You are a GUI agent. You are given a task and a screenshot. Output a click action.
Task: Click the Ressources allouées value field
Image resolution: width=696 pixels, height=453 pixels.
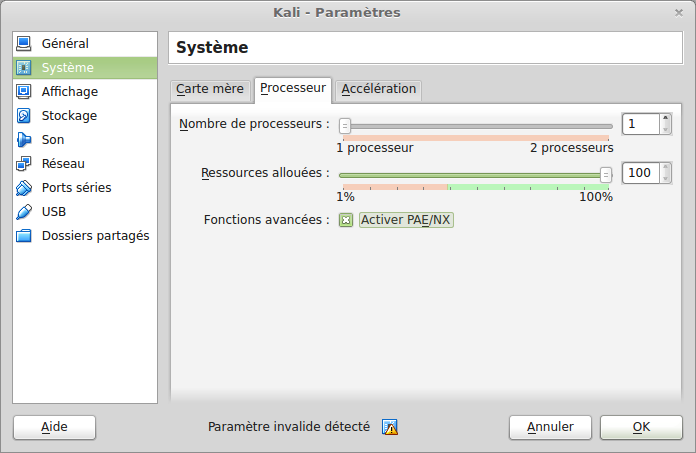coord(640,173)
